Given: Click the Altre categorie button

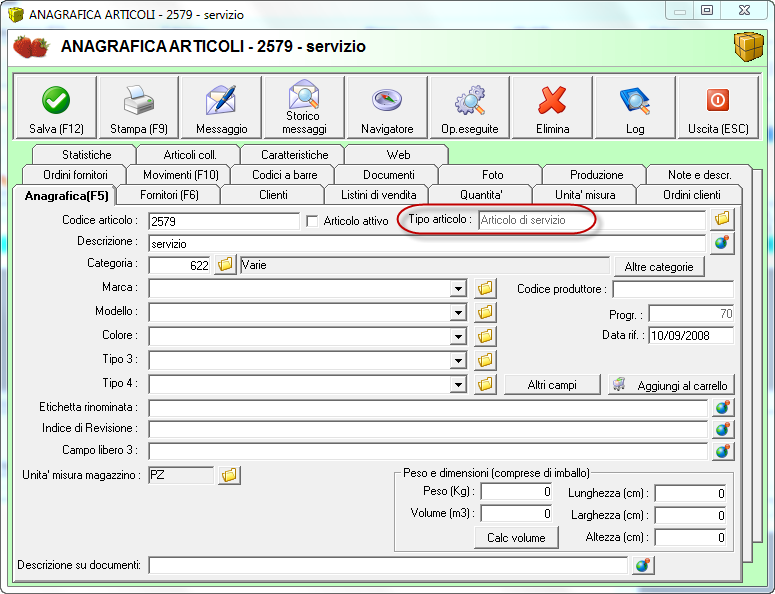Looking at the screenshot, I should pos(659,267).
